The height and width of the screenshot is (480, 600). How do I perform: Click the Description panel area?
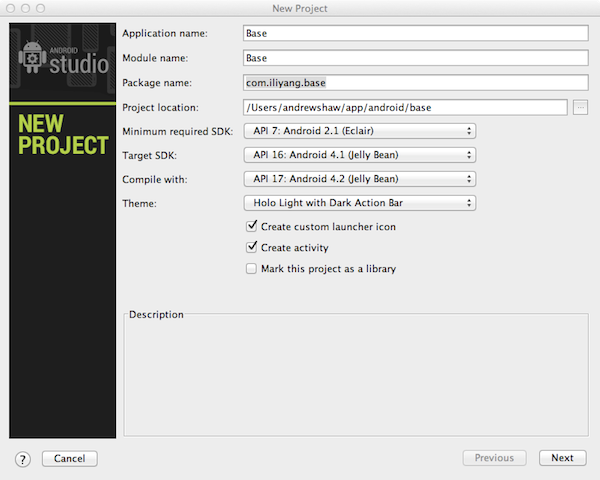(356, 377)
